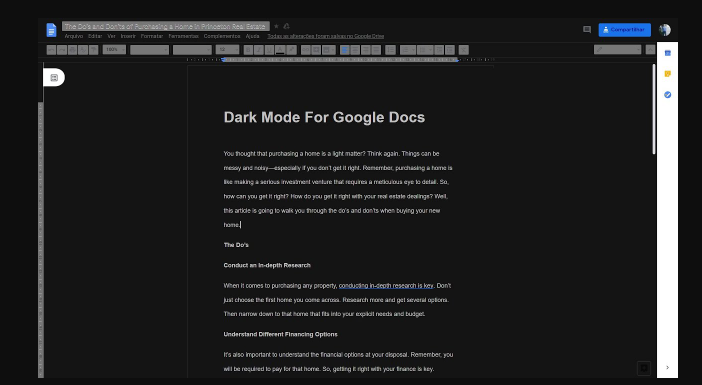Toggle underline formatting
Viewport: 702px width, 385px height.
pyautogui.click(x=269, y=50)
